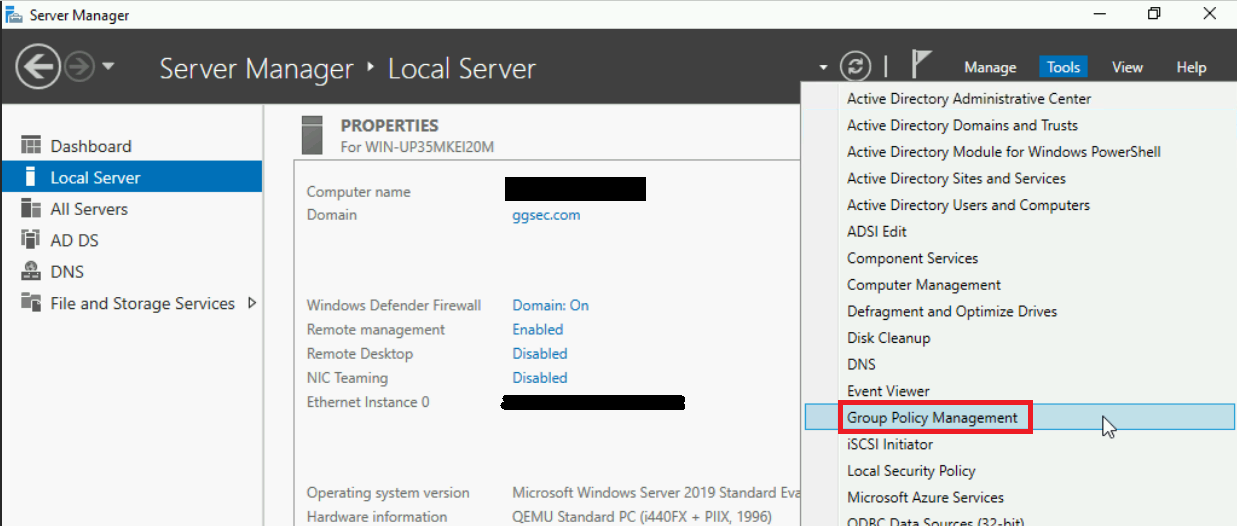Screen dimensions: 1237x526
Task: Click the refresh icon in header
Action: 855,67
